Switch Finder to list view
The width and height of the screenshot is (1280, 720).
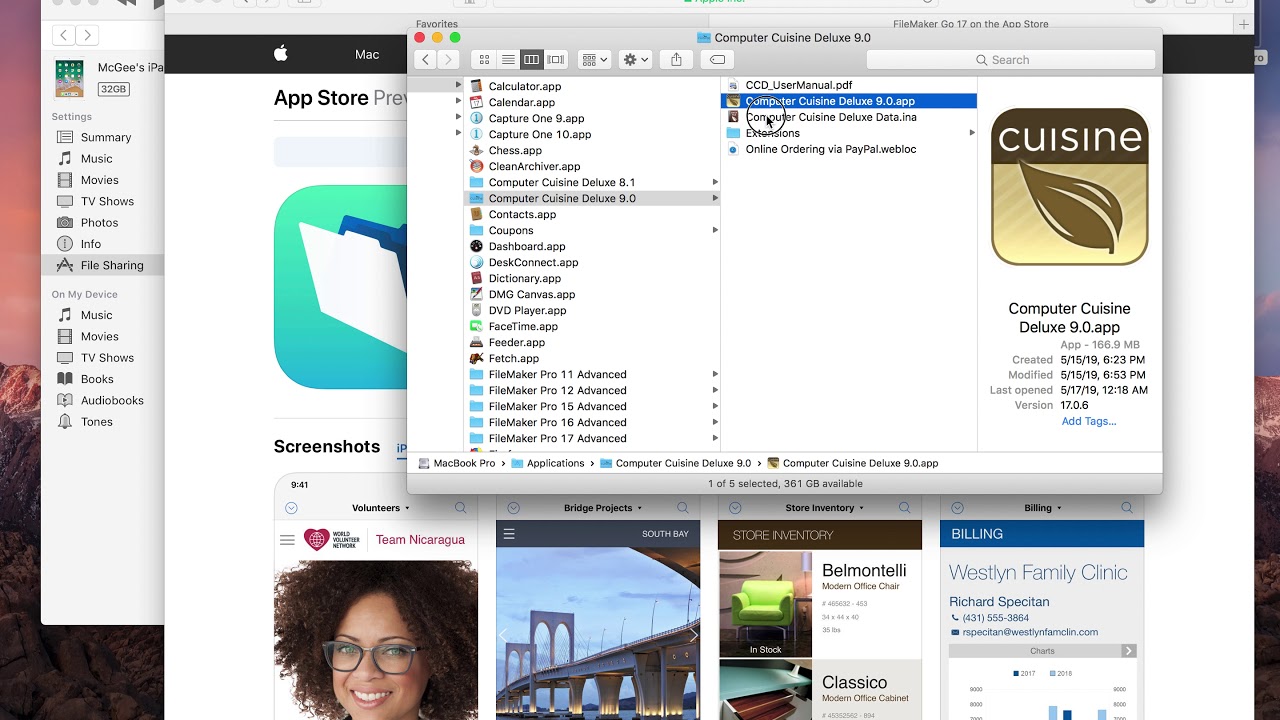508,60
